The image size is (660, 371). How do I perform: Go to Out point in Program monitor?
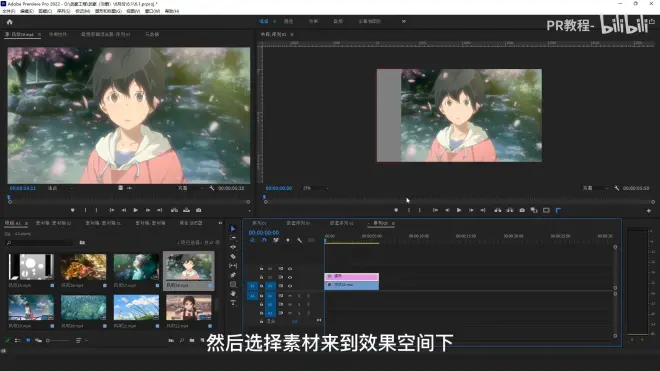coord(483,210)
